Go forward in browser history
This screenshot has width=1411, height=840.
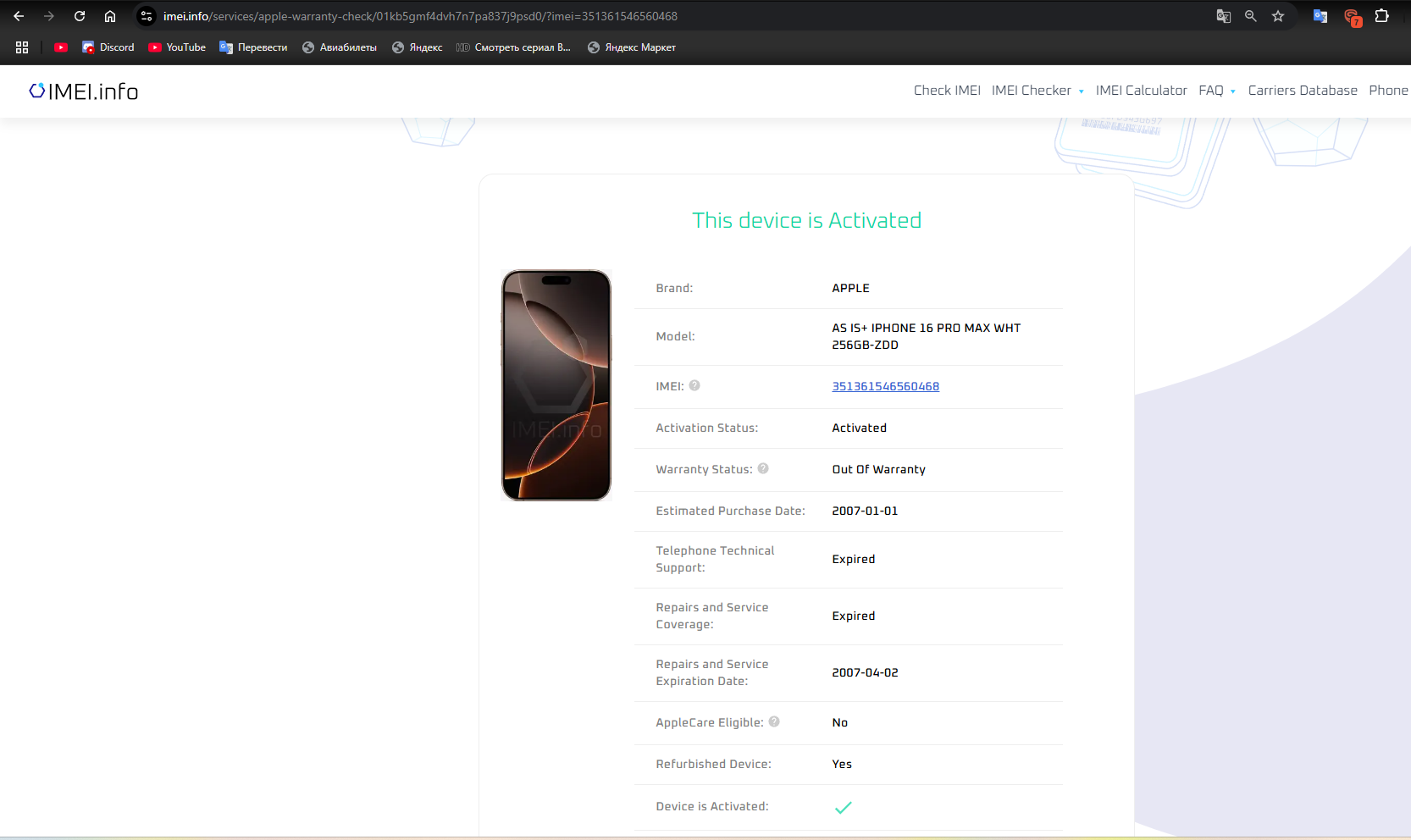(49, 16)
